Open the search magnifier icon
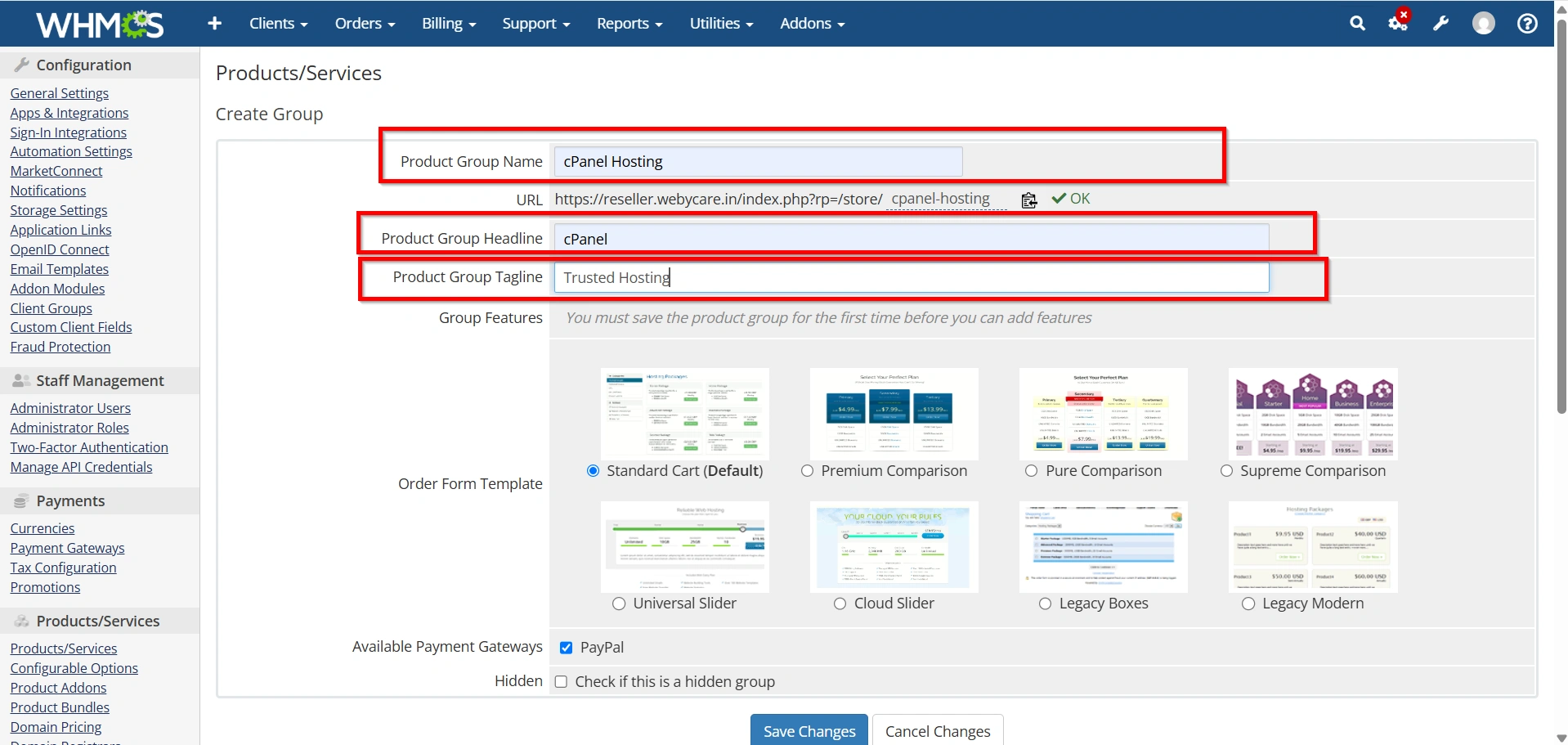Image resolution: width=1568 pixels, height=745 pixels. coord(1357,24)
